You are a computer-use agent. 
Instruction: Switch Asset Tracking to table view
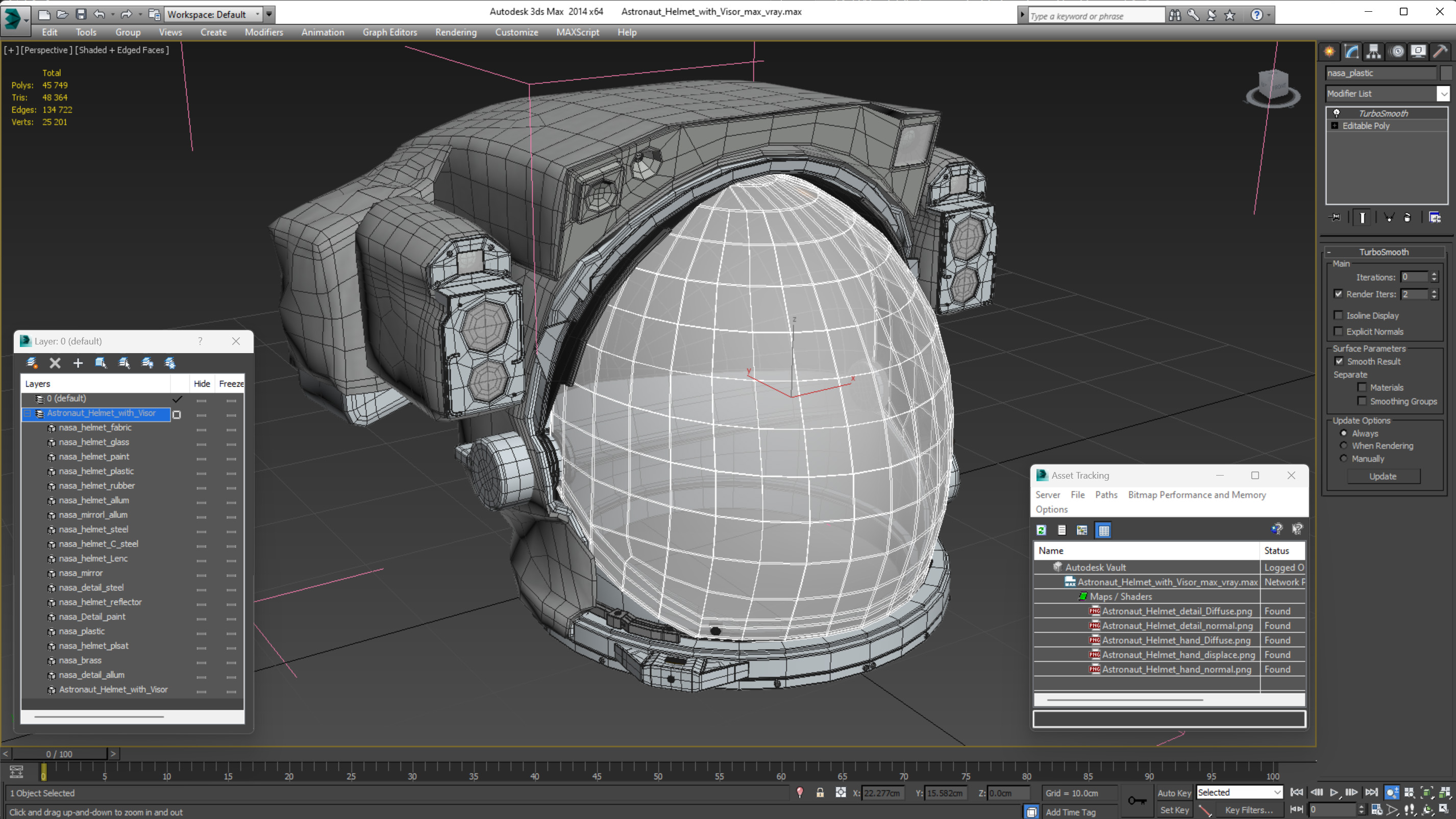pyautogui.click(x=1103, y=530)
